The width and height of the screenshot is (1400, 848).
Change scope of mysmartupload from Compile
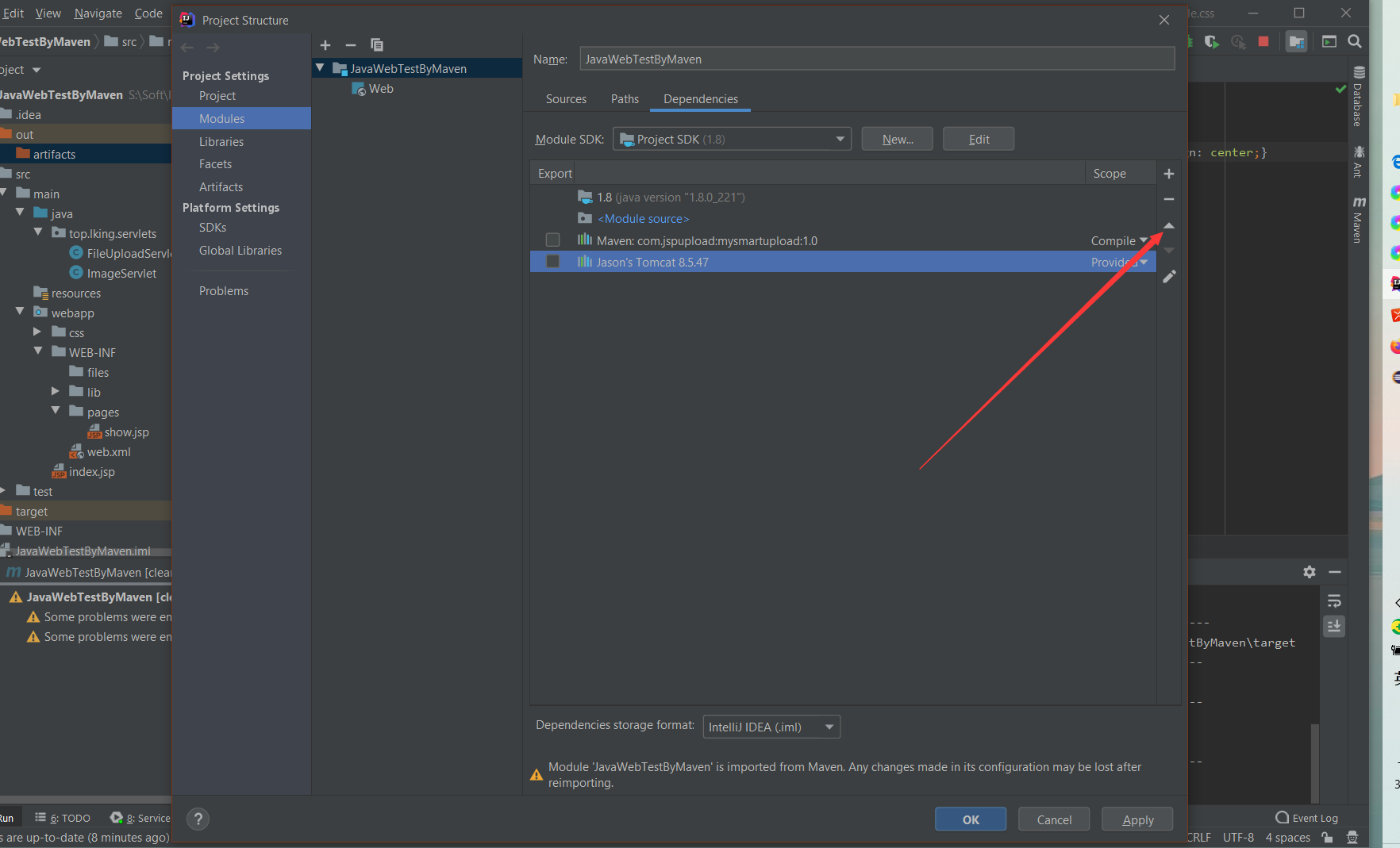[x=1119, y=240]
